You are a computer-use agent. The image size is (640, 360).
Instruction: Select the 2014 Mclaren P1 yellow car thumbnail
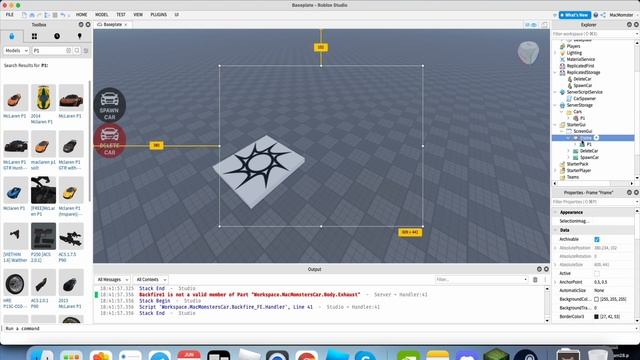coord(43,98)
